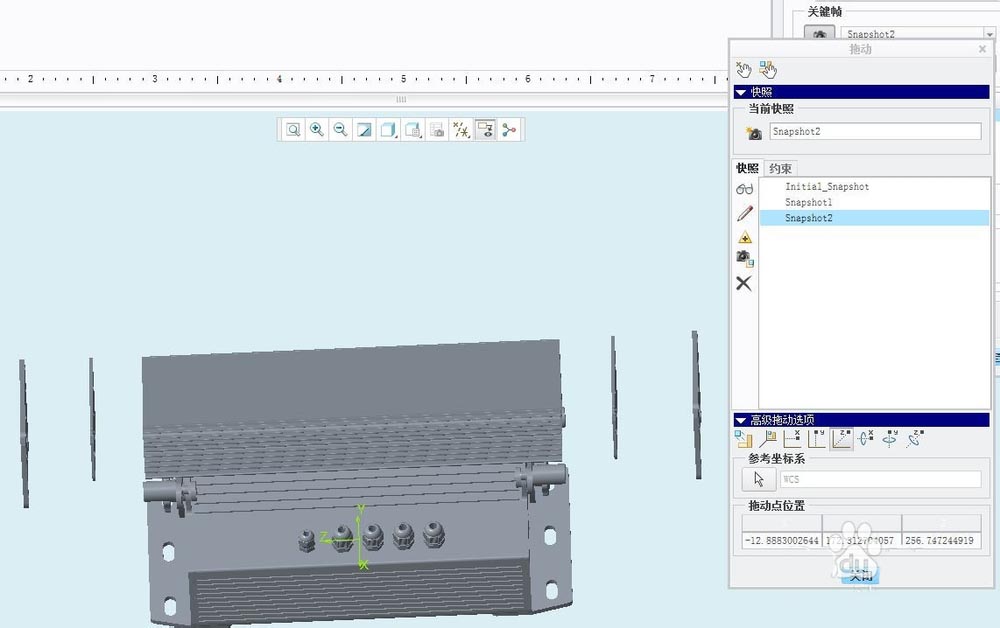1000x628 pixels.
Task: Click the zoom in magnifier on viewport toolbar
Action: [316, 129]
